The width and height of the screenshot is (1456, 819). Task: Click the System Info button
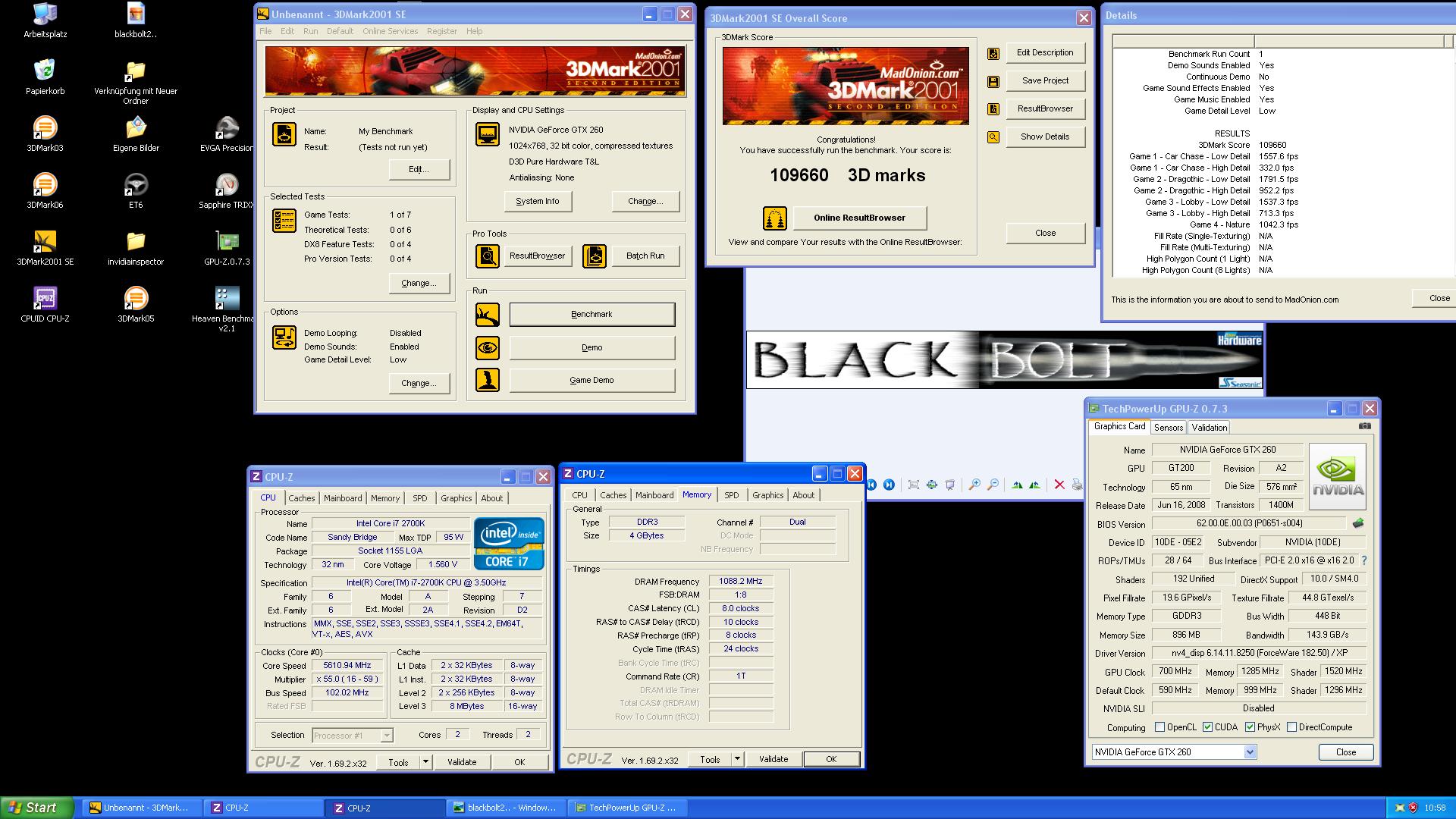[x=538, y=201]
